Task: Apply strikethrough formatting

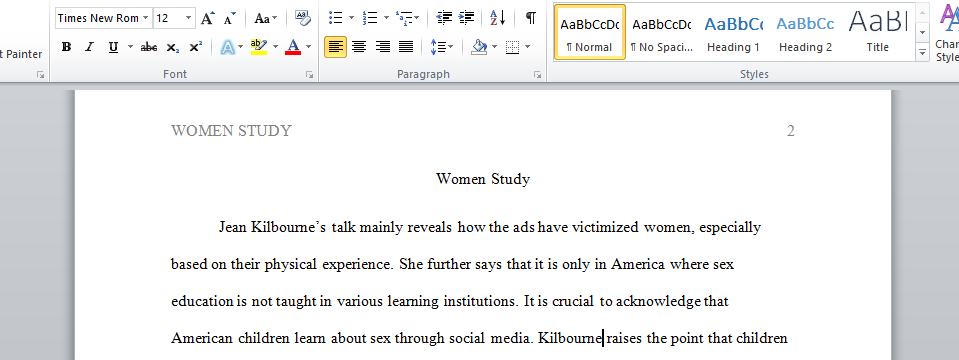Action: coord(149,47)
